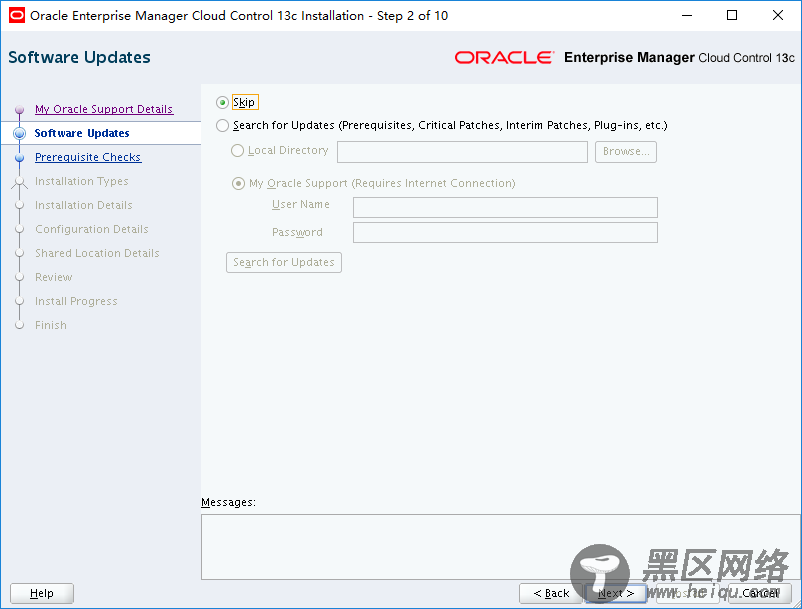Screen dimensions: 802x609
Task: Go back with the < Back button
Action: coord(551,593)
